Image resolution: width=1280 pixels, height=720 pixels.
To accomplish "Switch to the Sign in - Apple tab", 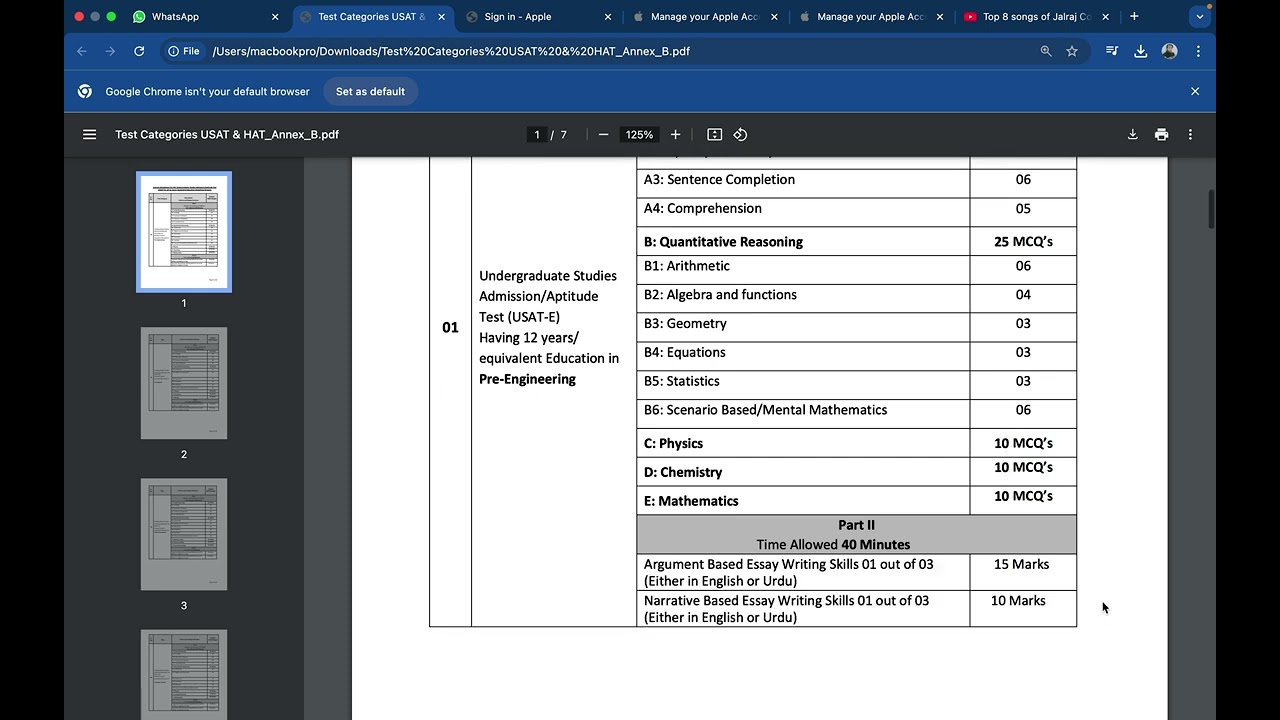I will coord(539,17).
